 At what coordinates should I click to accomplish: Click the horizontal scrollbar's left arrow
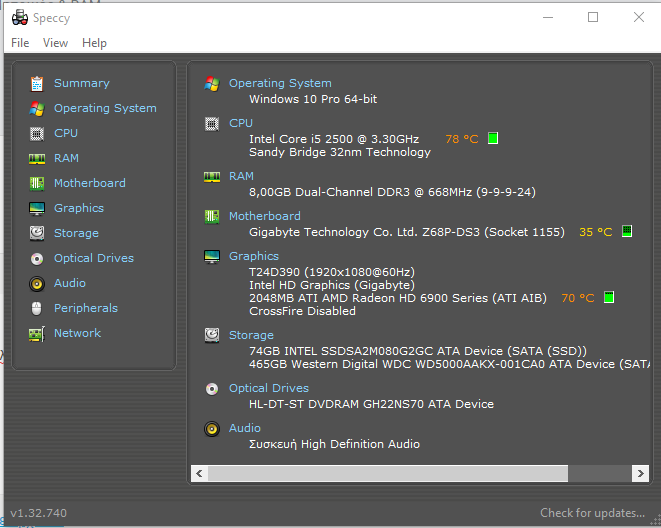click(x=199, y=472)
